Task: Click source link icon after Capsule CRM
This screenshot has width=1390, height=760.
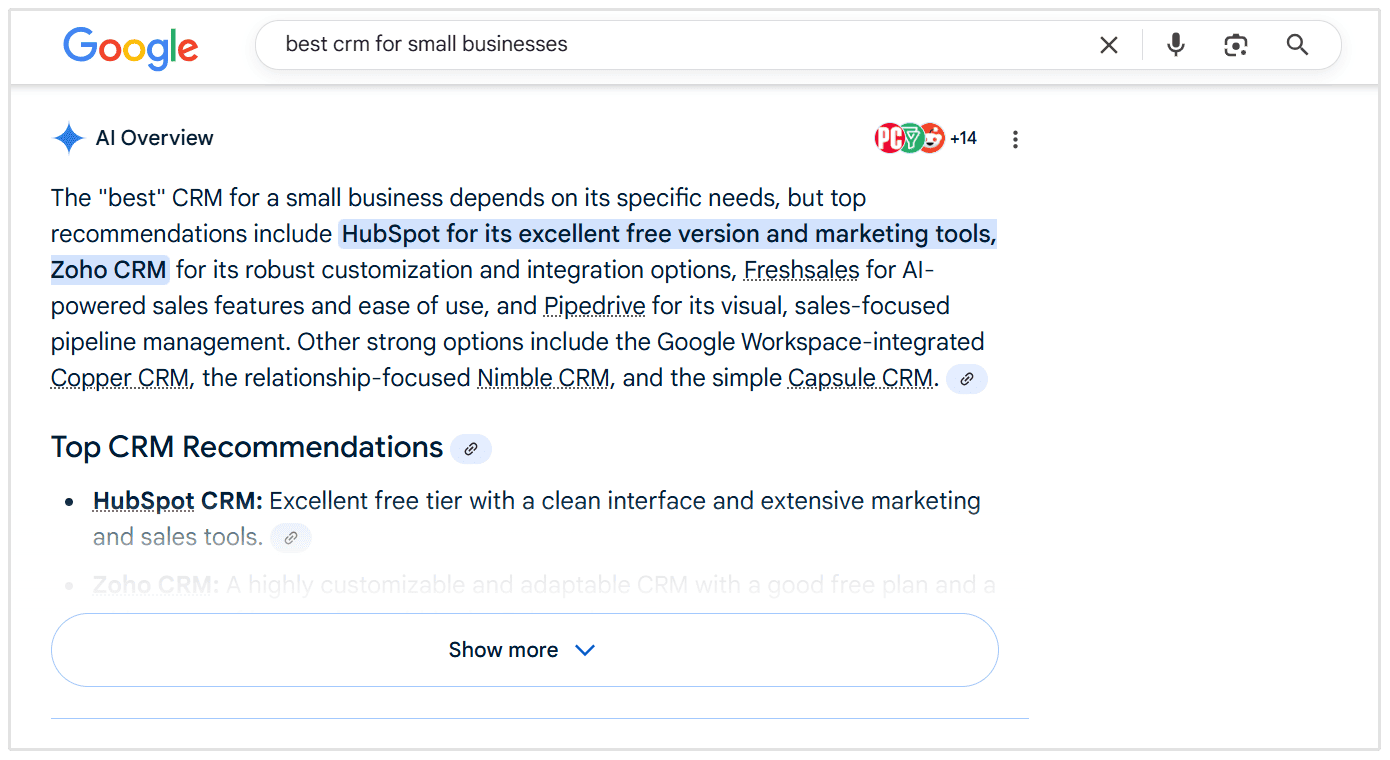Action: point(967,379)
